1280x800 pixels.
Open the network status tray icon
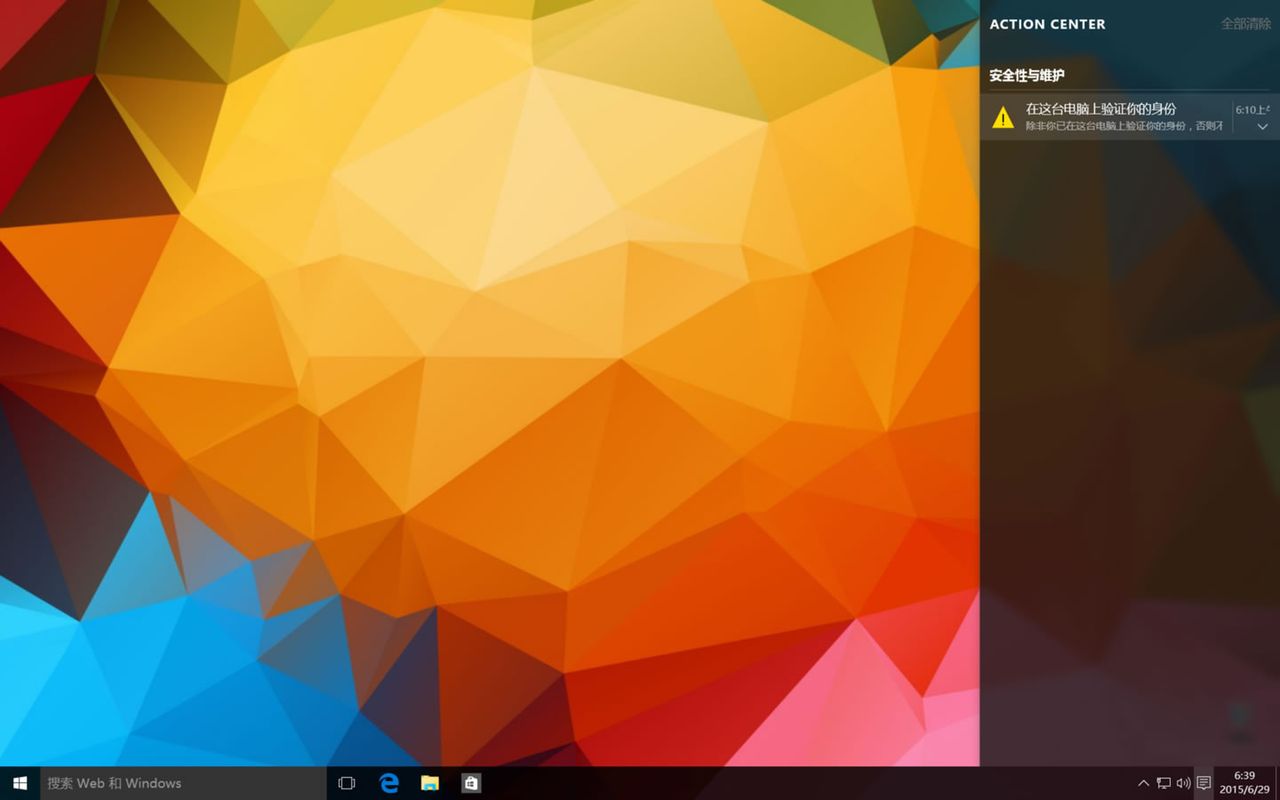click(1164, 783)
